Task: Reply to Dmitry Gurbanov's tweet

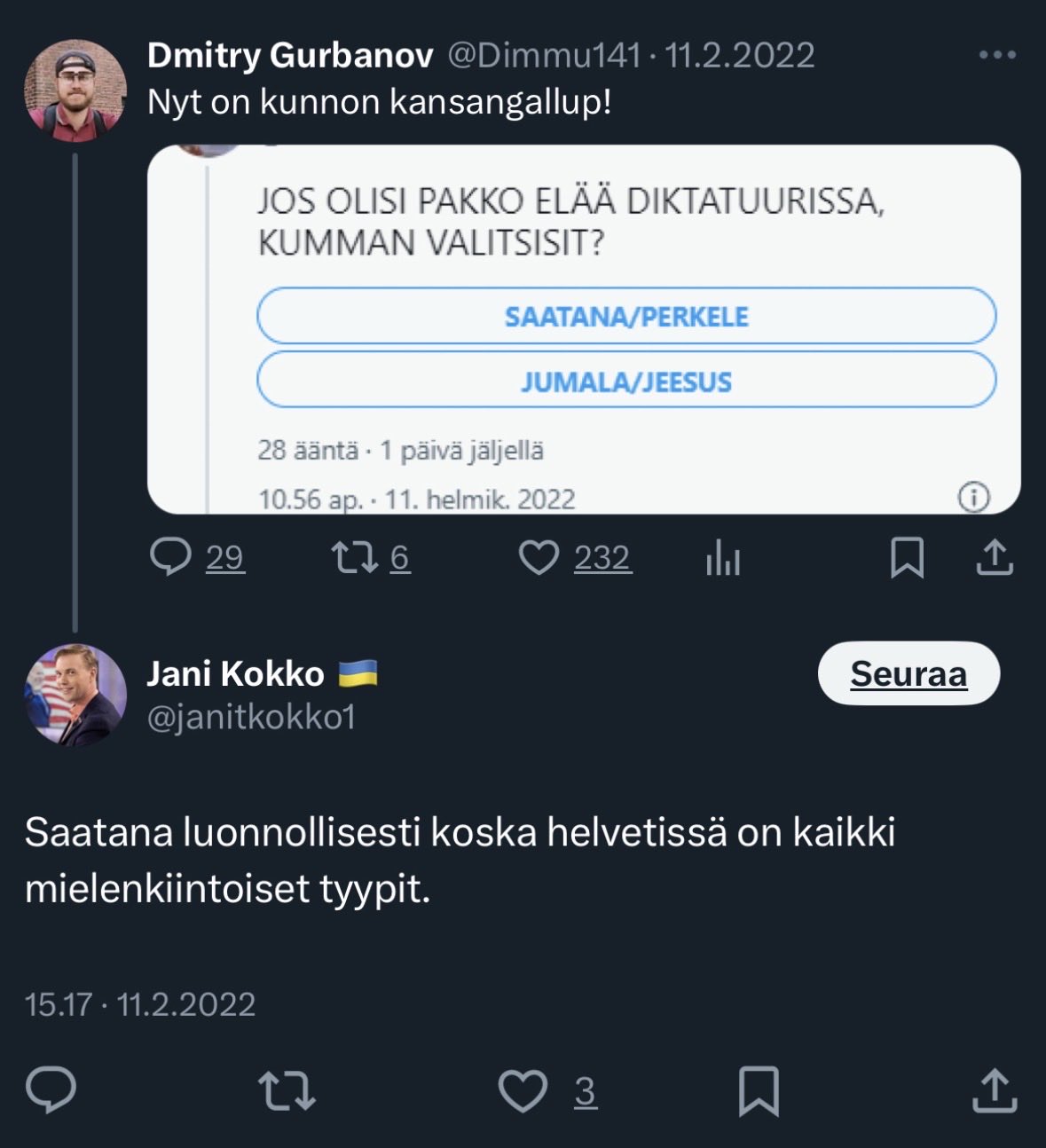Action: [171, 557]
